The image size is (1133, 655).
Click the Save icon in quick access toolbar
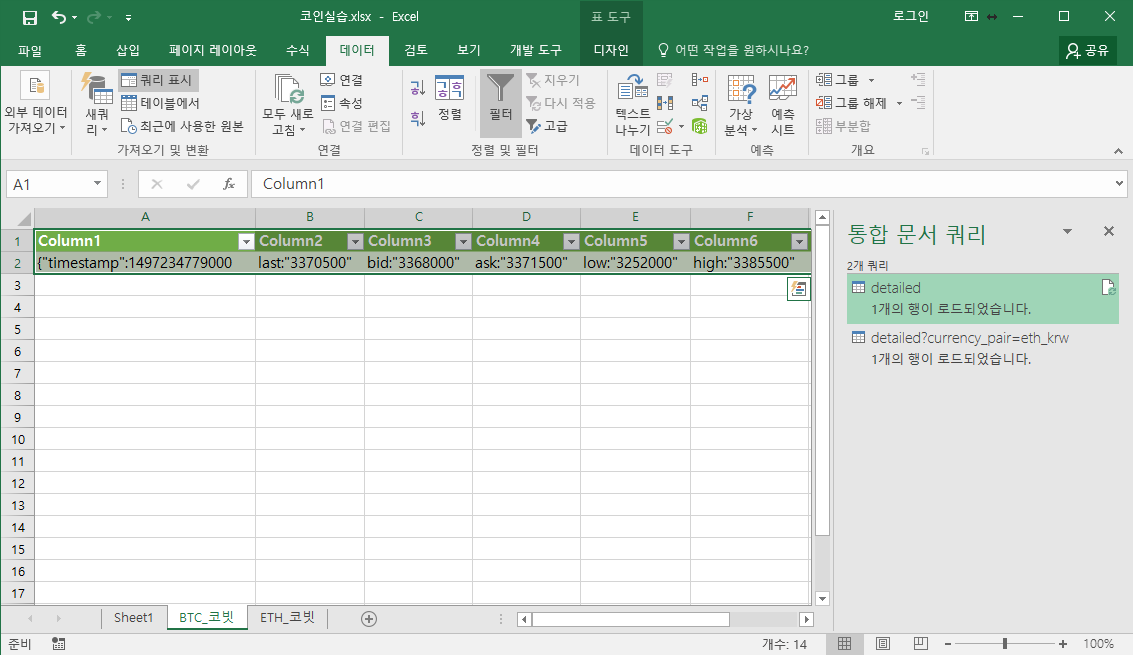tap(30, 17)
